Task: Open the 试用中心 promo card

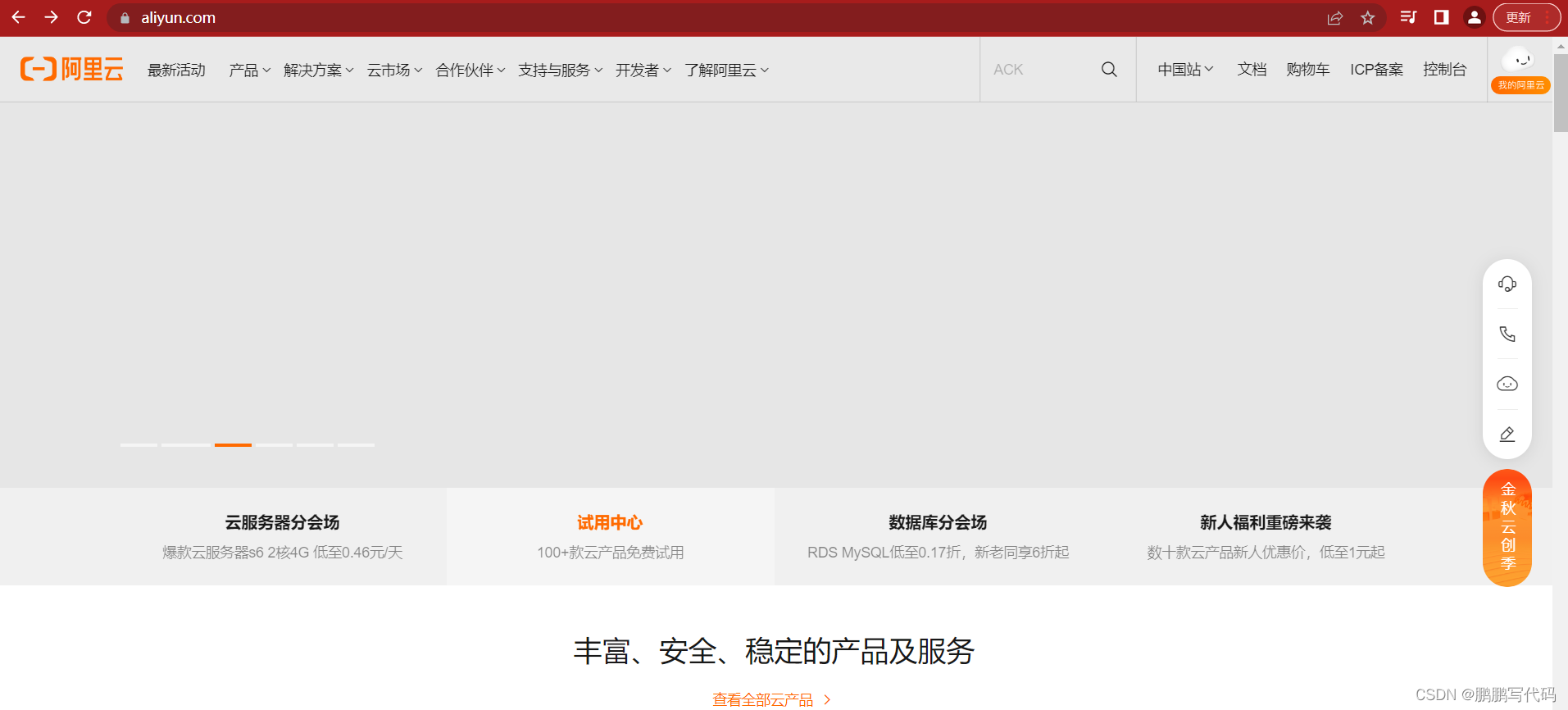Action: [x=611, y=536]
